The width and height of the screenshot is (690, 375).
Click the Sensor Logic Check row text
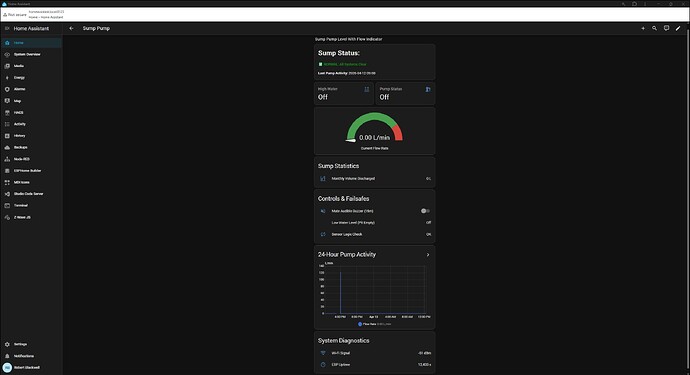pos(347,234)
